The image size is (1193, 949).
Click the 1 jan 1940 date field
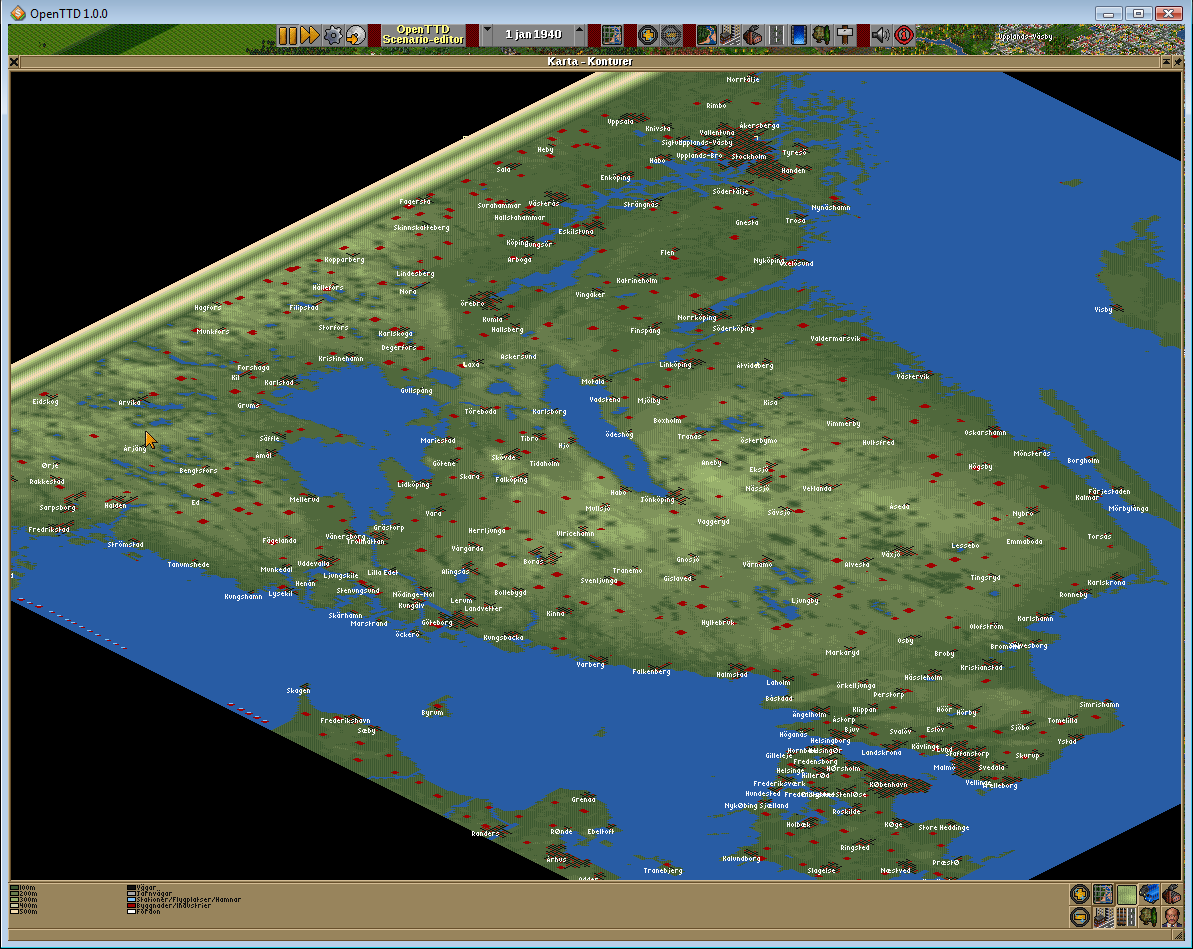click(x=533, y=35)
